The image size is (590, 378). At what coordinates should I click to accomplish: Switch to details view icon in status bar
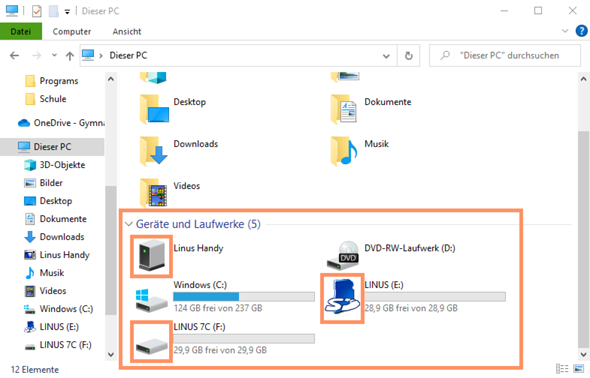(562, 369)
